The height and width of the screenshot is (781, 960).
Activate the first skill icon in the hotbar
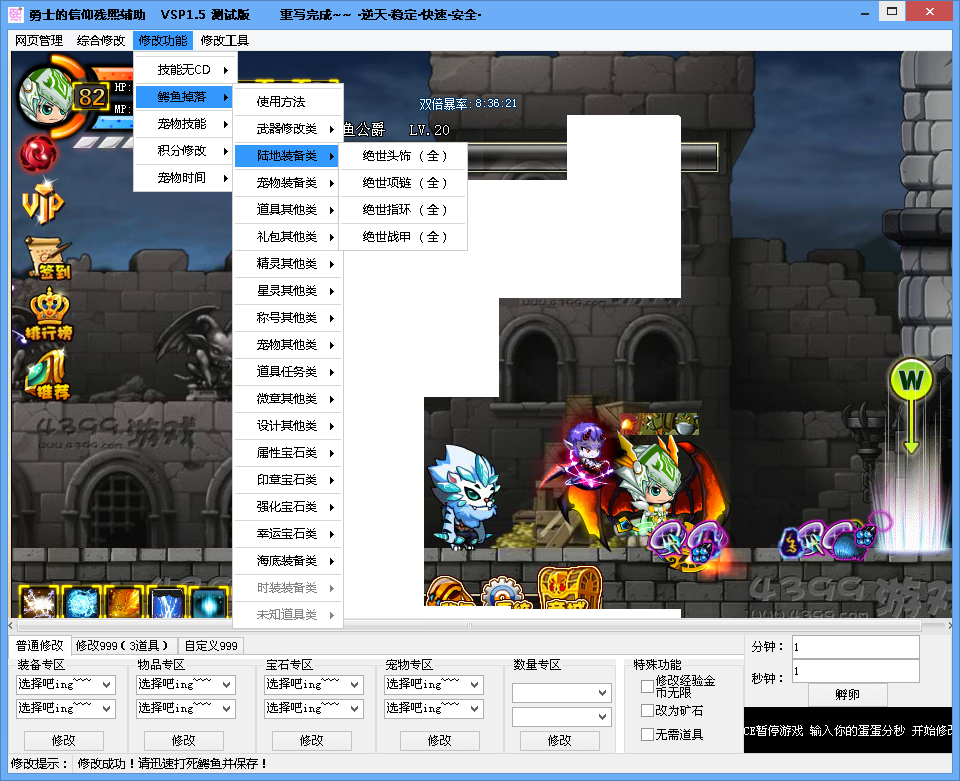(39, 603)
